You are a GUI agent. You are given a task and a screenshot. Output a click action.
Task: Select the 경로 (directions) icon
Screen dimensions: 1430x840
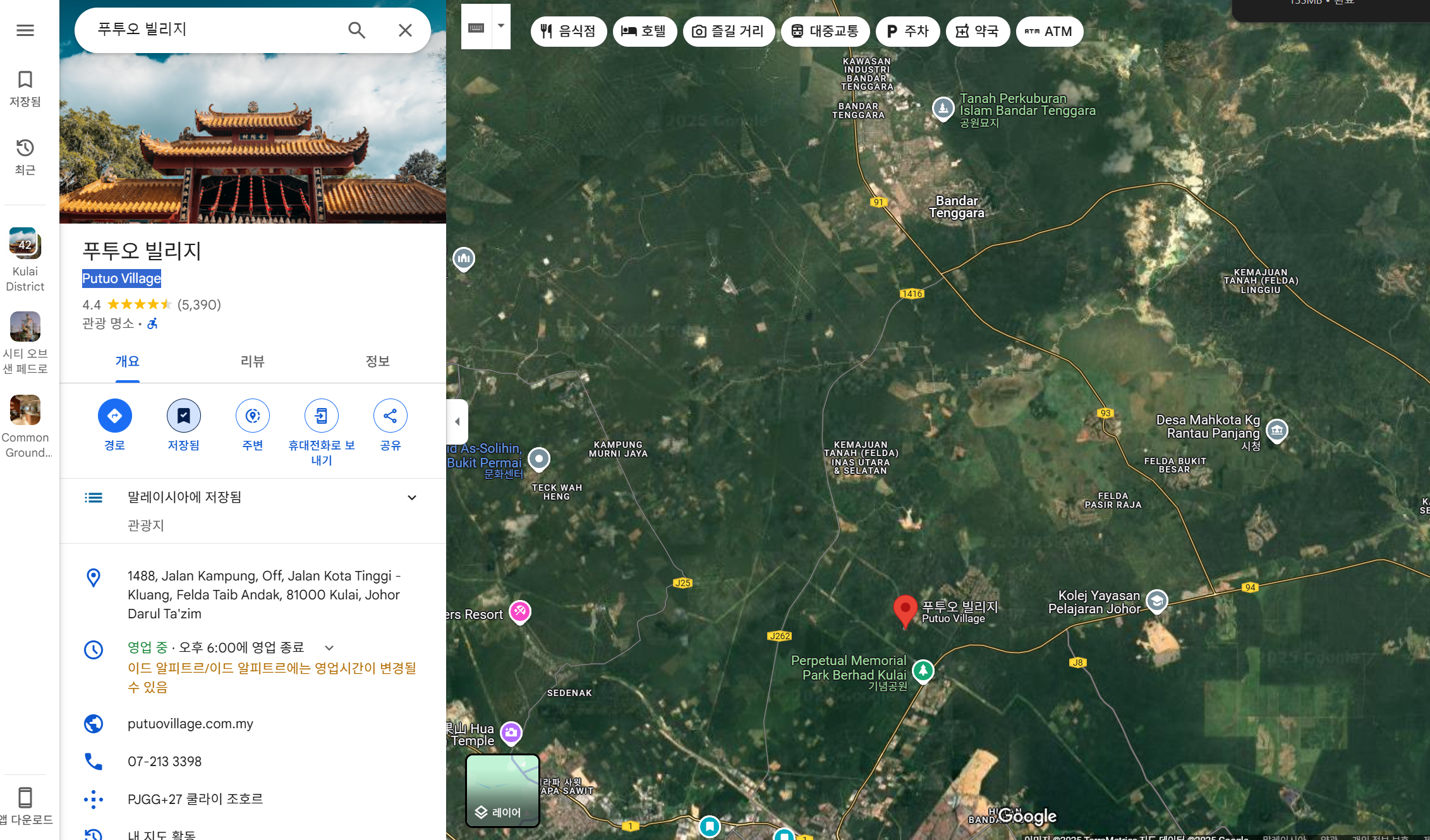[x=114, y=416]
